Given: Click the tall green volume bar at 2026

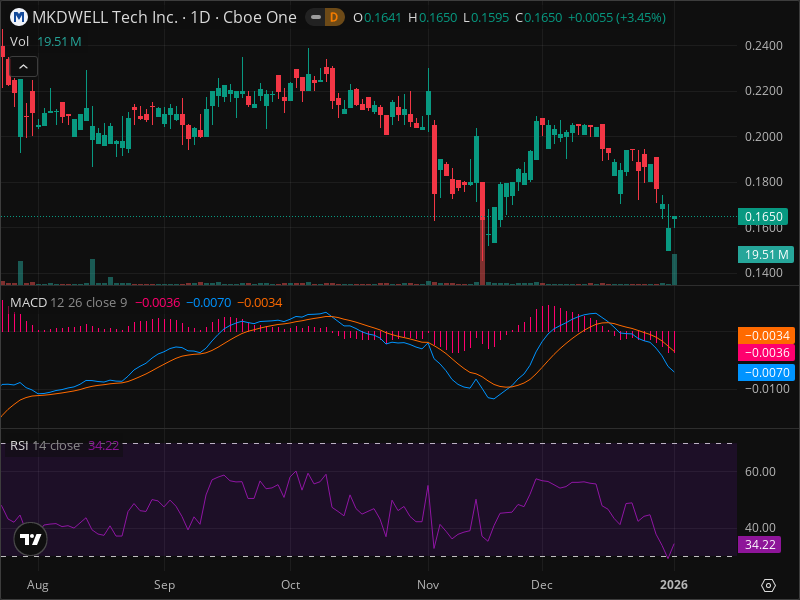Looking at the screenshot, I should (674, 269).
